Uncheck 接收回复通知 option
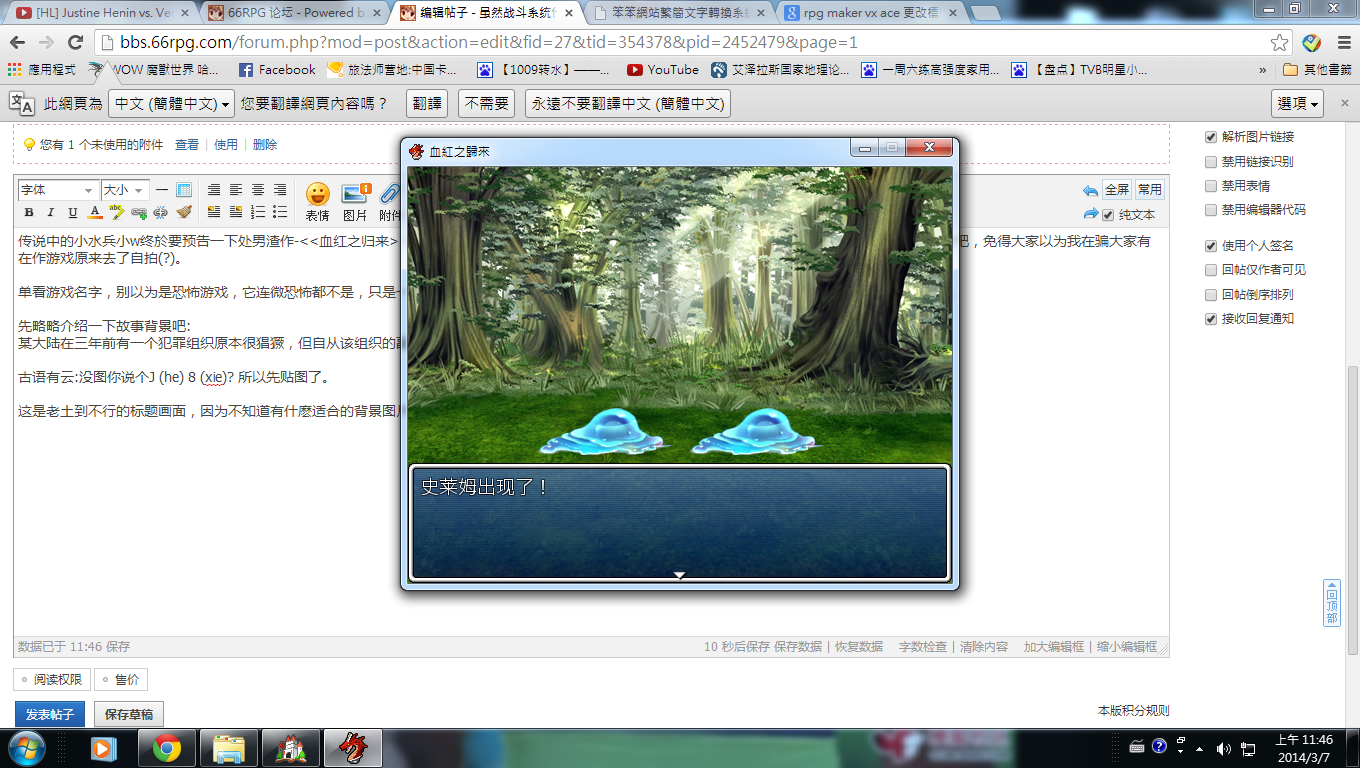The width and height of the screenshot is (1360, 768). coord(1211,319)
